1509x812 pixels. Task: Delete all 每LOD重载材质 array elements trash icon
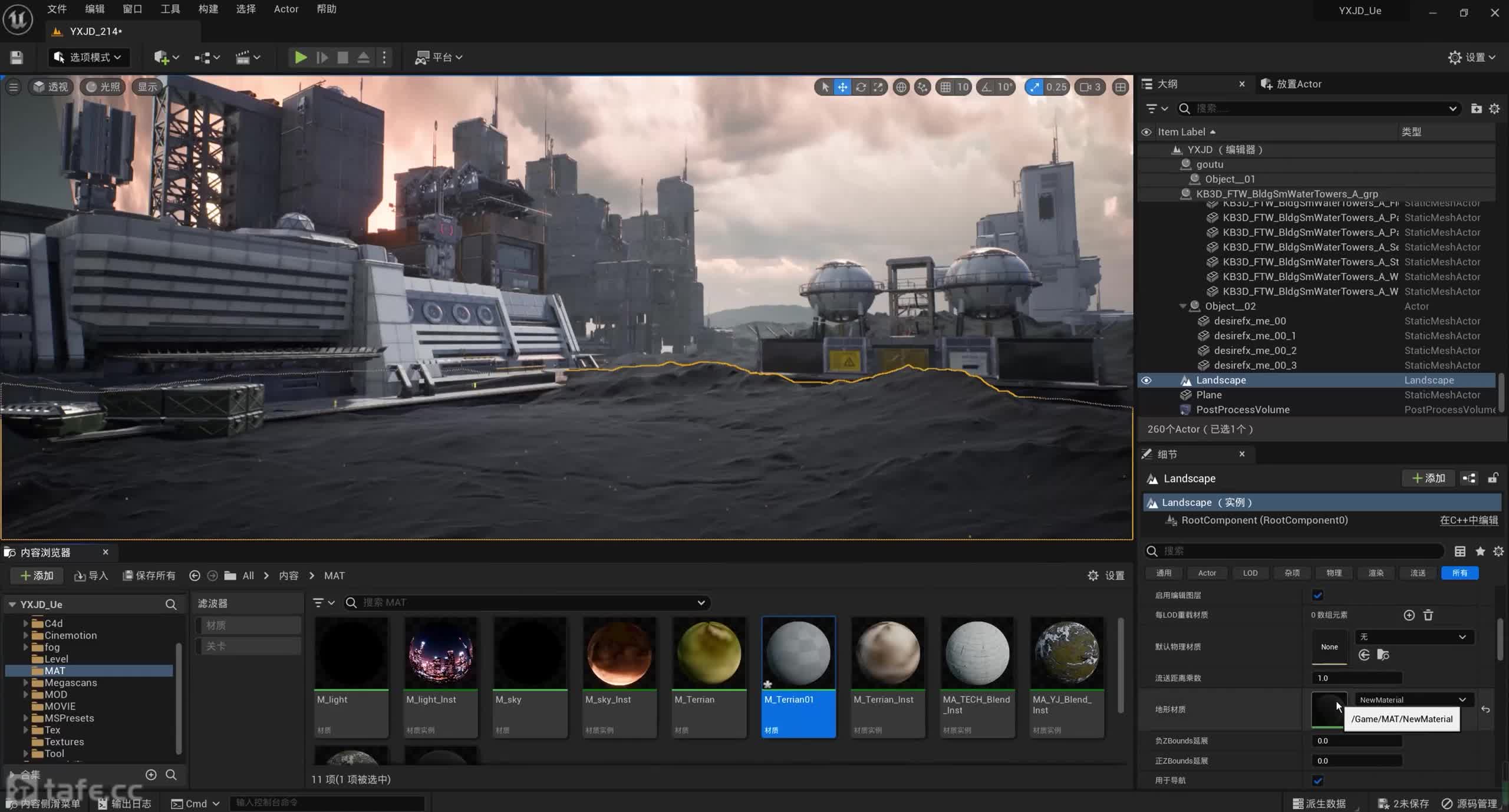[x=1428, y=615]
